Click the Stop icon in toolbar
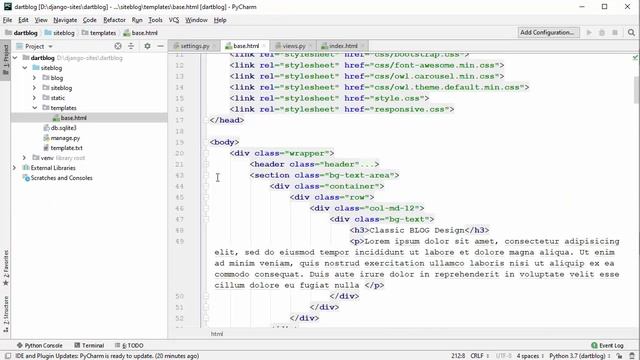Screen dimensions: 640x360 (615, 33)
